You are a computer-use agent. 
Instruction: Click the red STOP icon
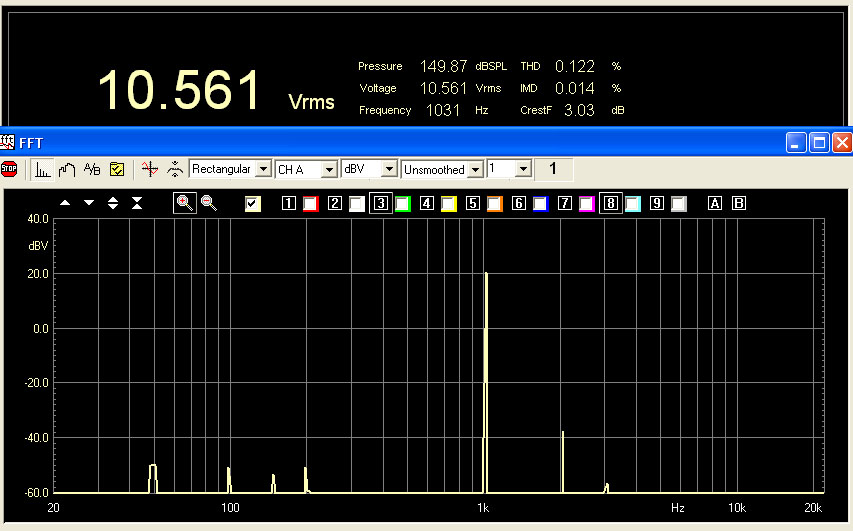point(9,169)
